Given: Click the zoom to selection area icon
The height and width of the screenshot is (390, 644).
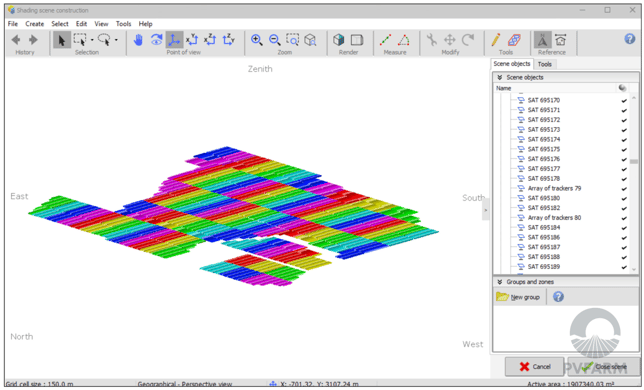Looking at the screenshot, I should point(292,40).
